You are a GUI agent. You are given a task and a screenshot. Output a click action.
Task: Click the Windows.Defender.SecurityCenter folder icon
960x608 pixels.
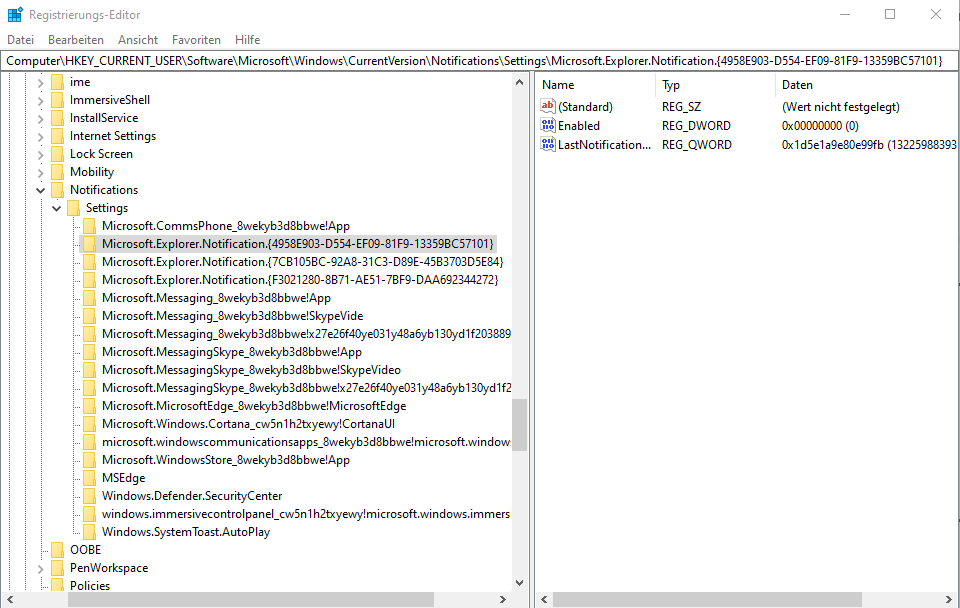[89, 496]
